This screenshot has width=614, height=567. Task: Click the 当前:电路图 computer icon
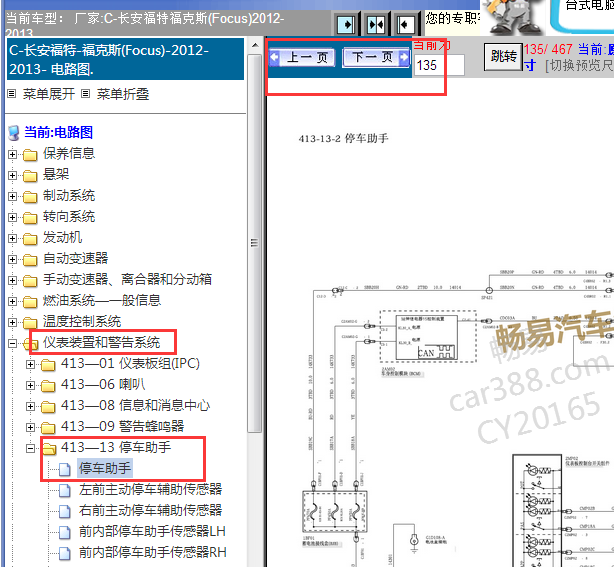pos(14,133)
